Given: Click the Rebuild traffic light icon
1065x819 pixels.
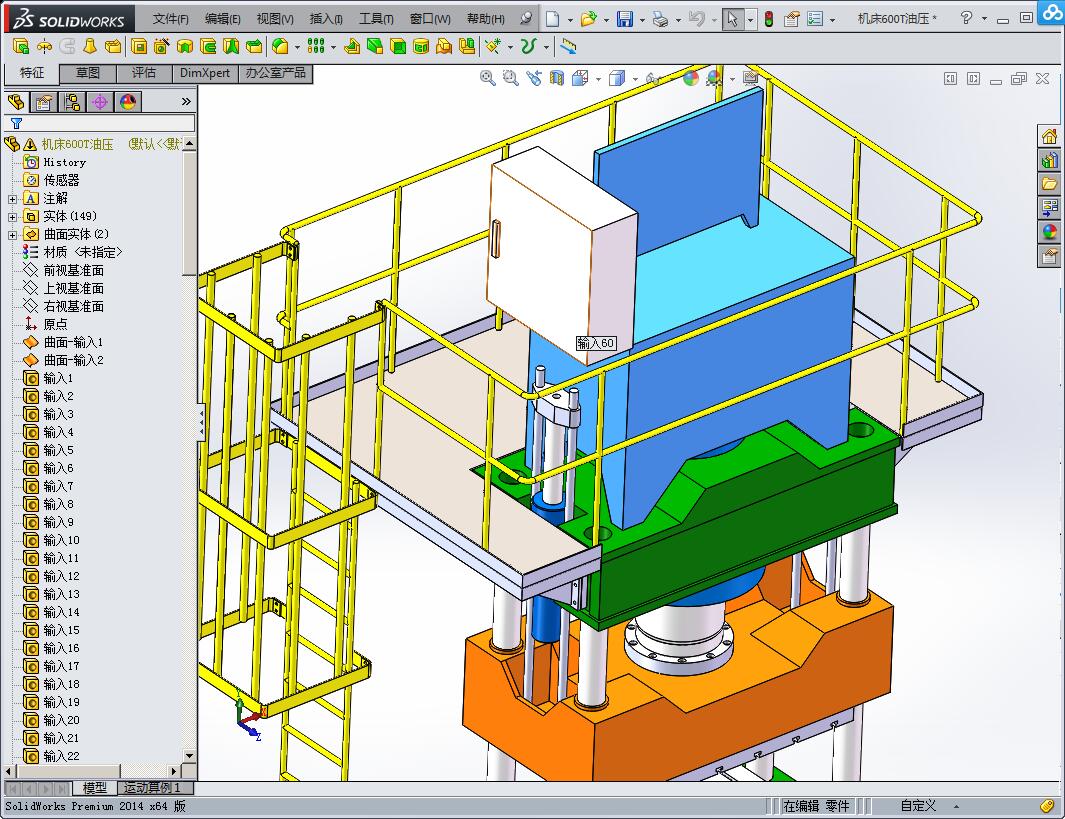Looking at the screenshot, I should [x=768, y=19].
